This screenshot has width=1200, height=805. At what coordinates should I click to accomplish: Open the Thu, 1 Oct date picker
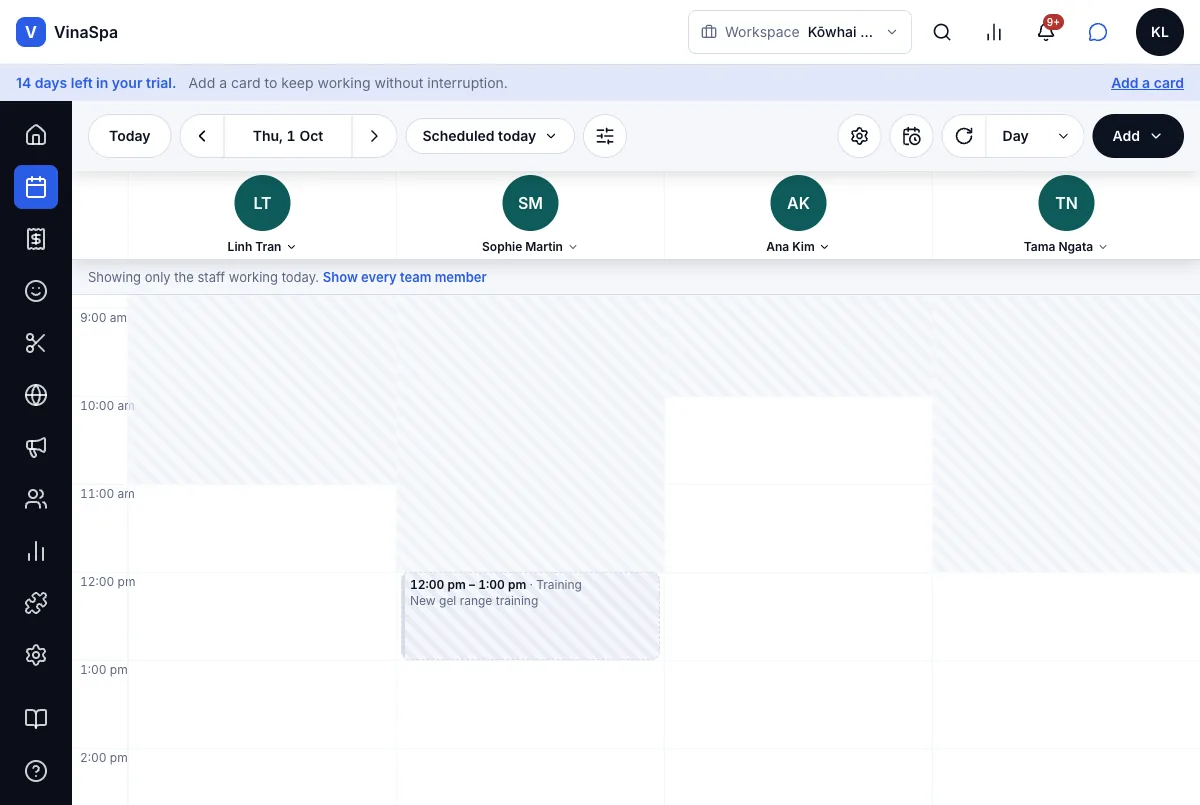click(288, 136)
